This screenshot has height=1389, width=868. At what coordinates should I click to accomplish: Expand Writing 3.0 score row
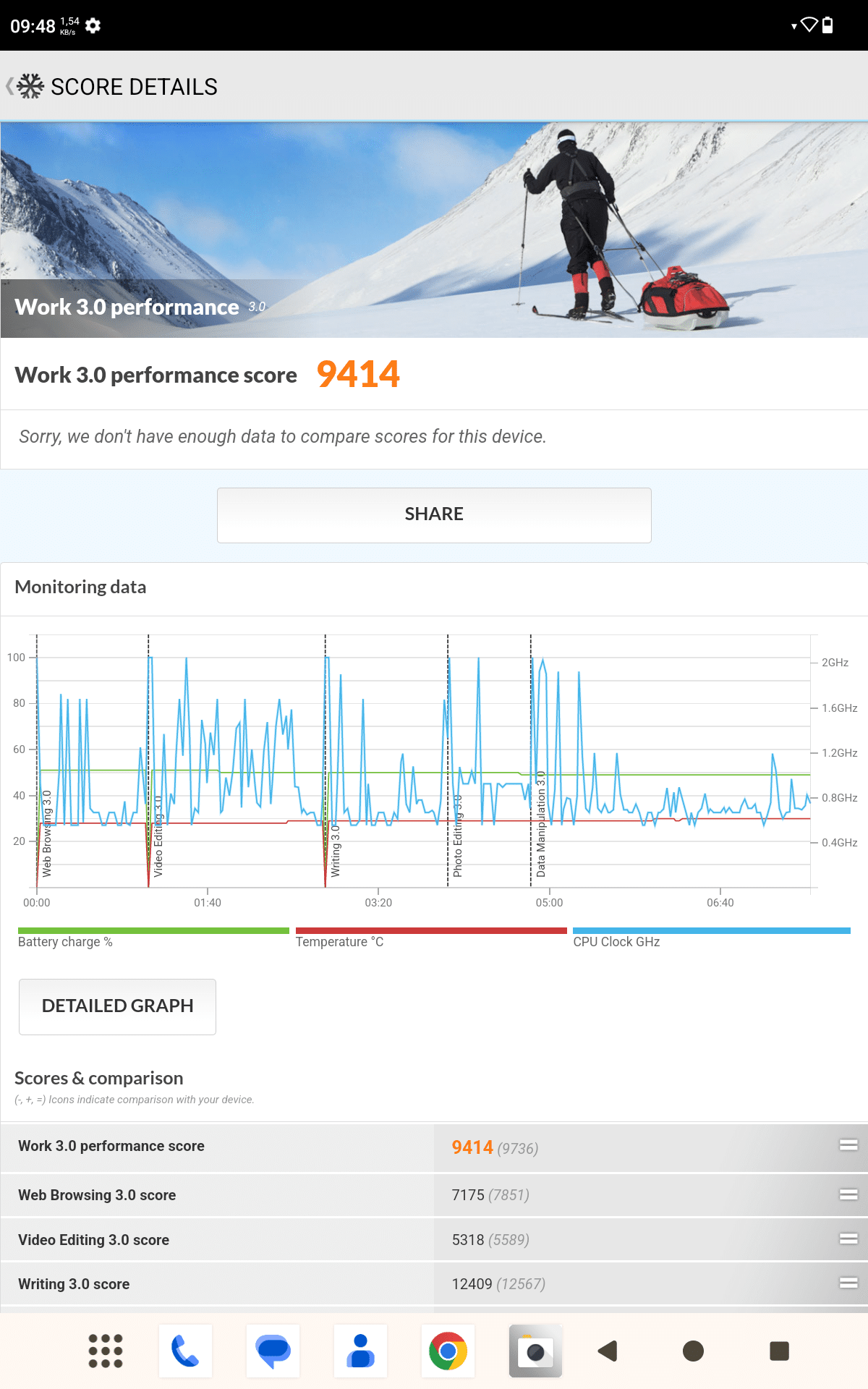848,1283
